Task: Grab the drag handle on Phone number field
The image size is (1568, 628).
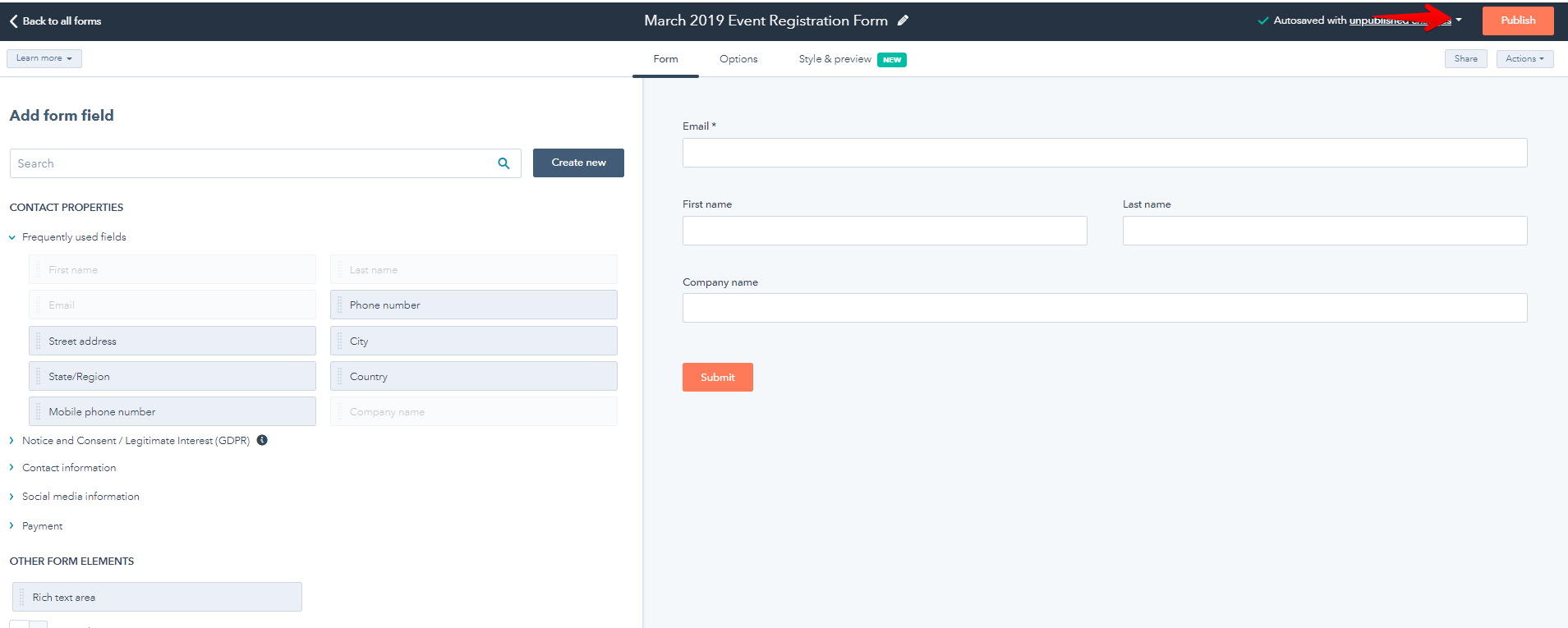Action: pos(340,305)
